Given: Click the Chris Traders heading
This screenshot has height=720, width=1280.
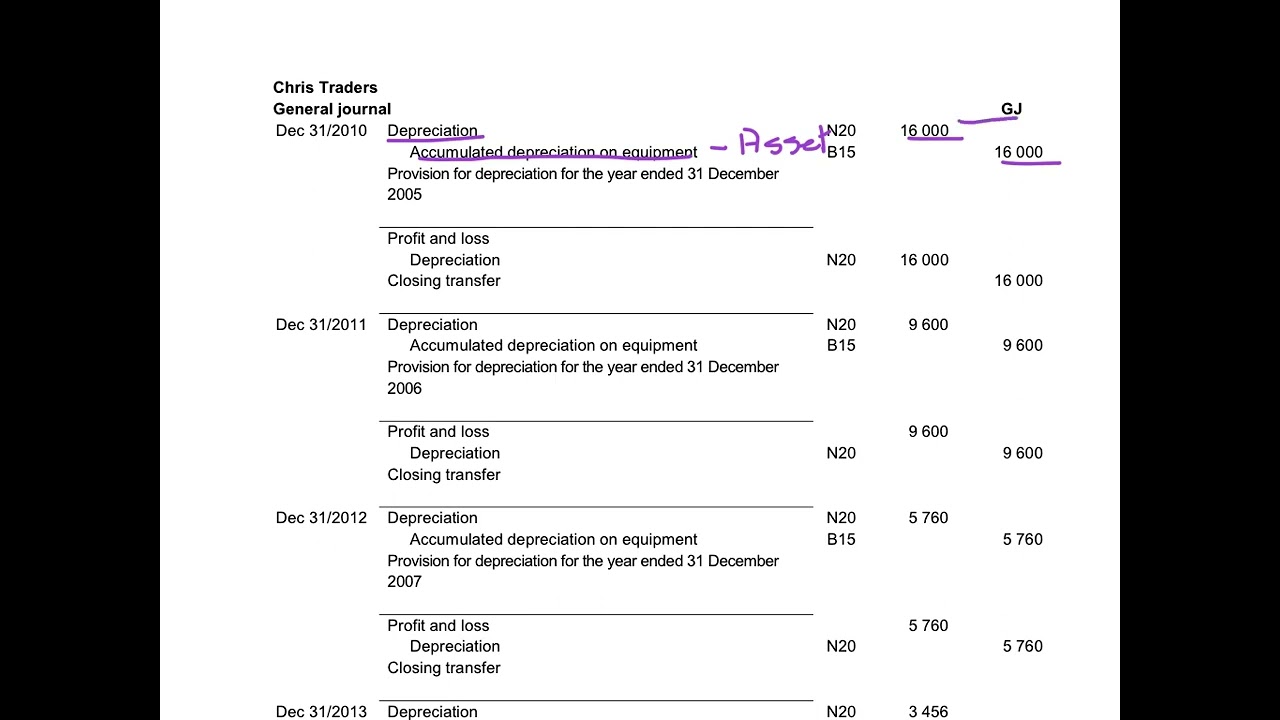Looking at the screenshot, I should (x=325, y=87).
